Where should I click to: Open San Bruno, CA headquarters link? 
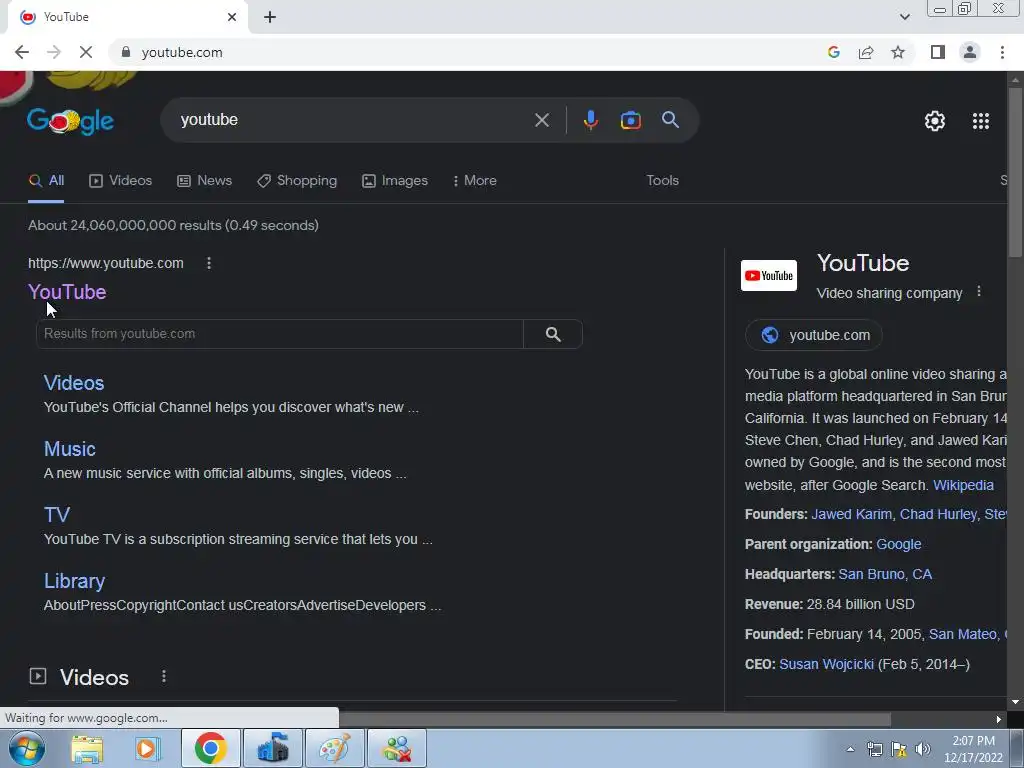(885, 575)
